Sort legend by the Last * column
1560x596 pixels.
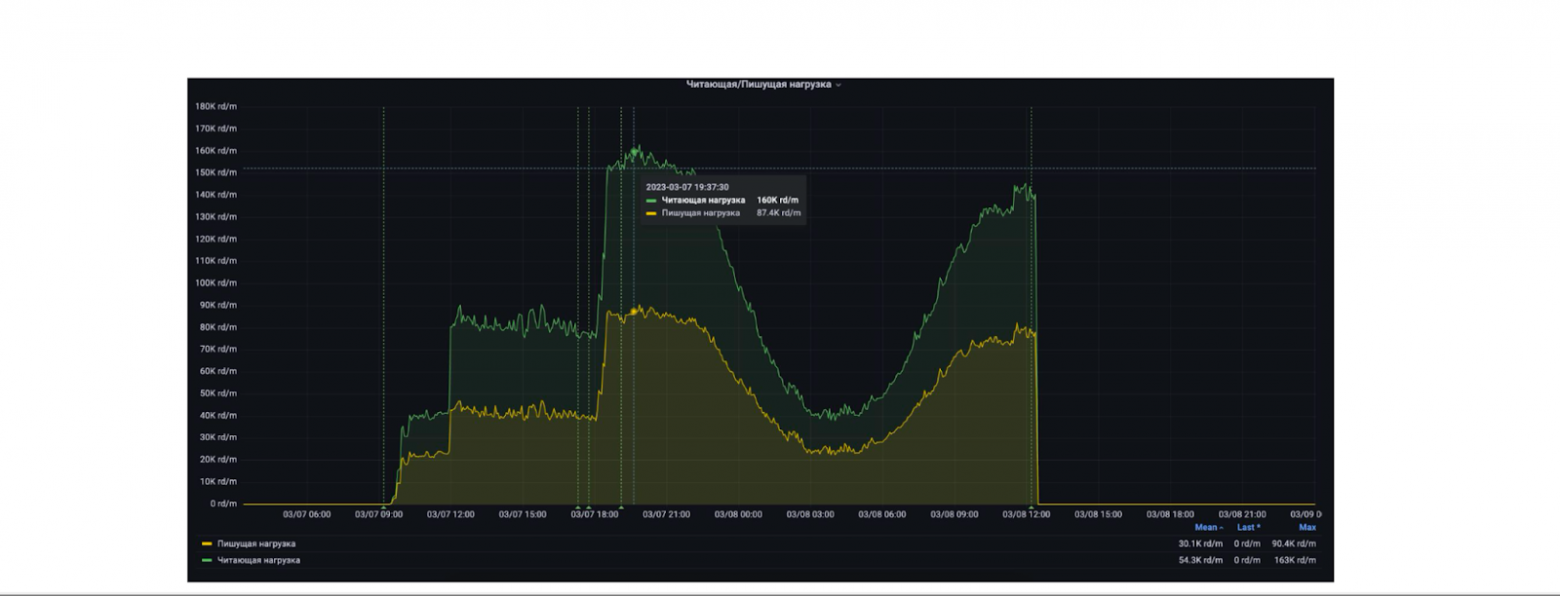coord(1248,527)
